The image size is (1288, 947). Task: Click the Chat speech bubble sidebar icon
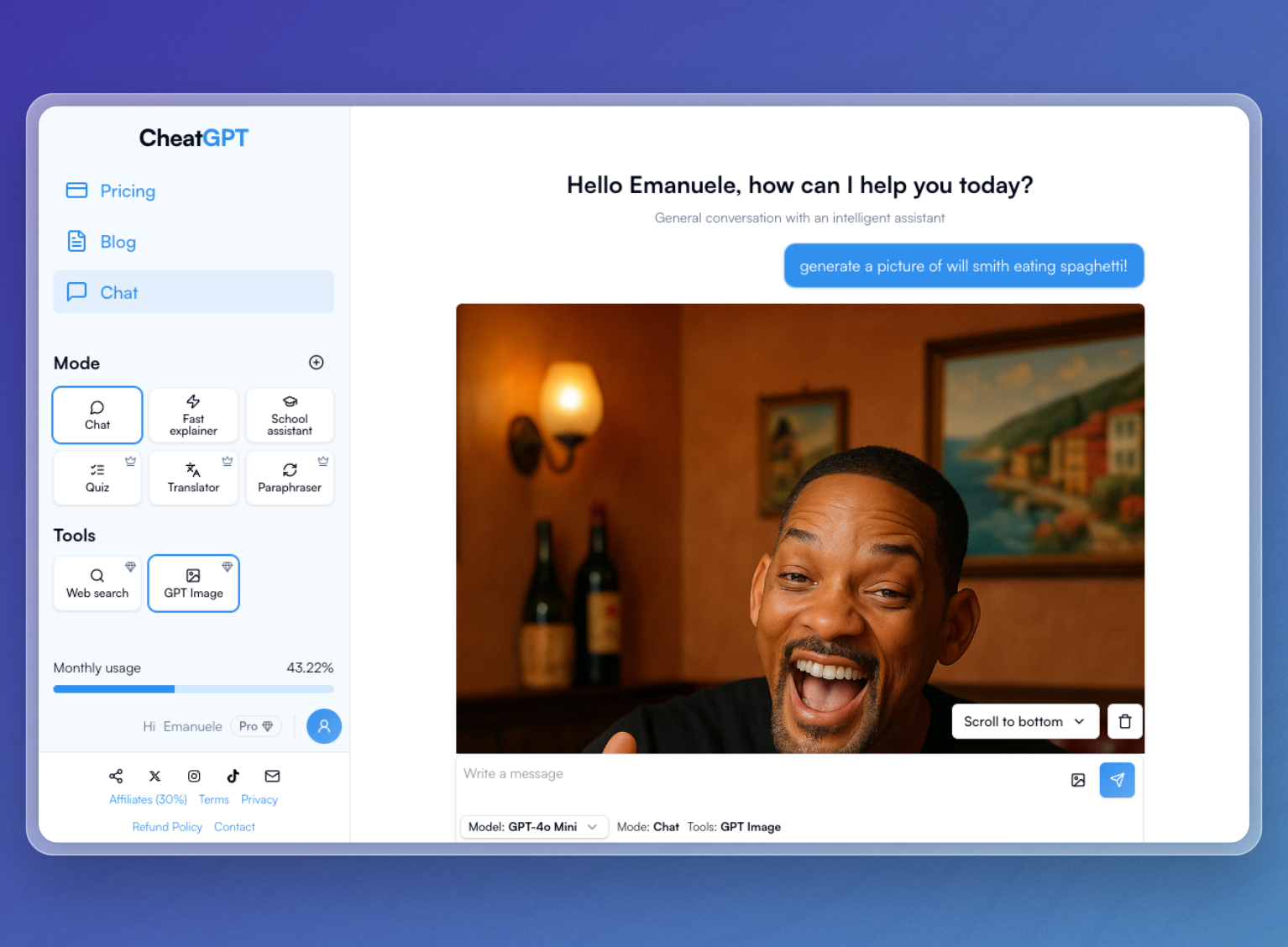pyautogui.click(x=76, y=292)
